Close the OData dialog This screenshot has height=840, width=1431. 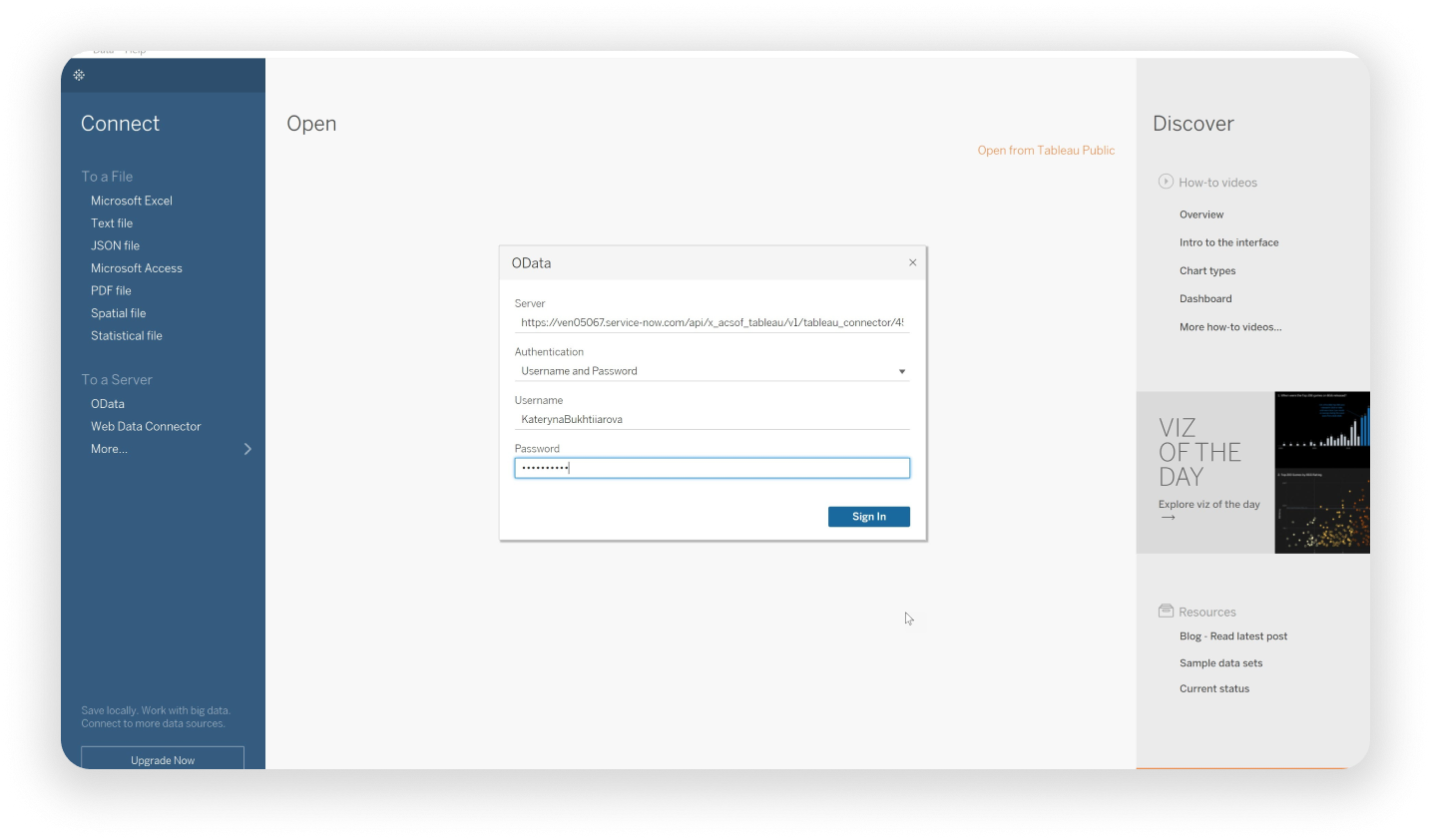coord(912,262)
